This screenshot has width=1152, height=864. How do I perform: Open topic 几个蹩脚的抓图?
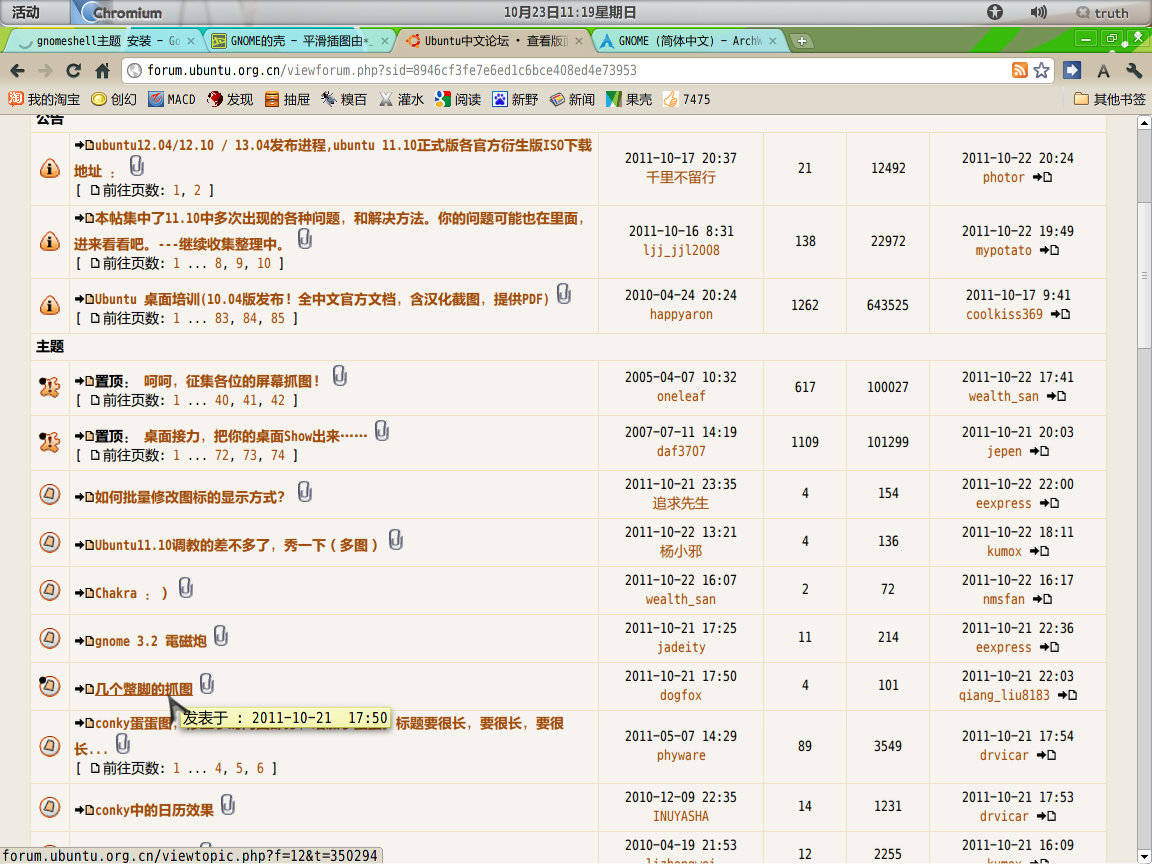coord(144,689)
